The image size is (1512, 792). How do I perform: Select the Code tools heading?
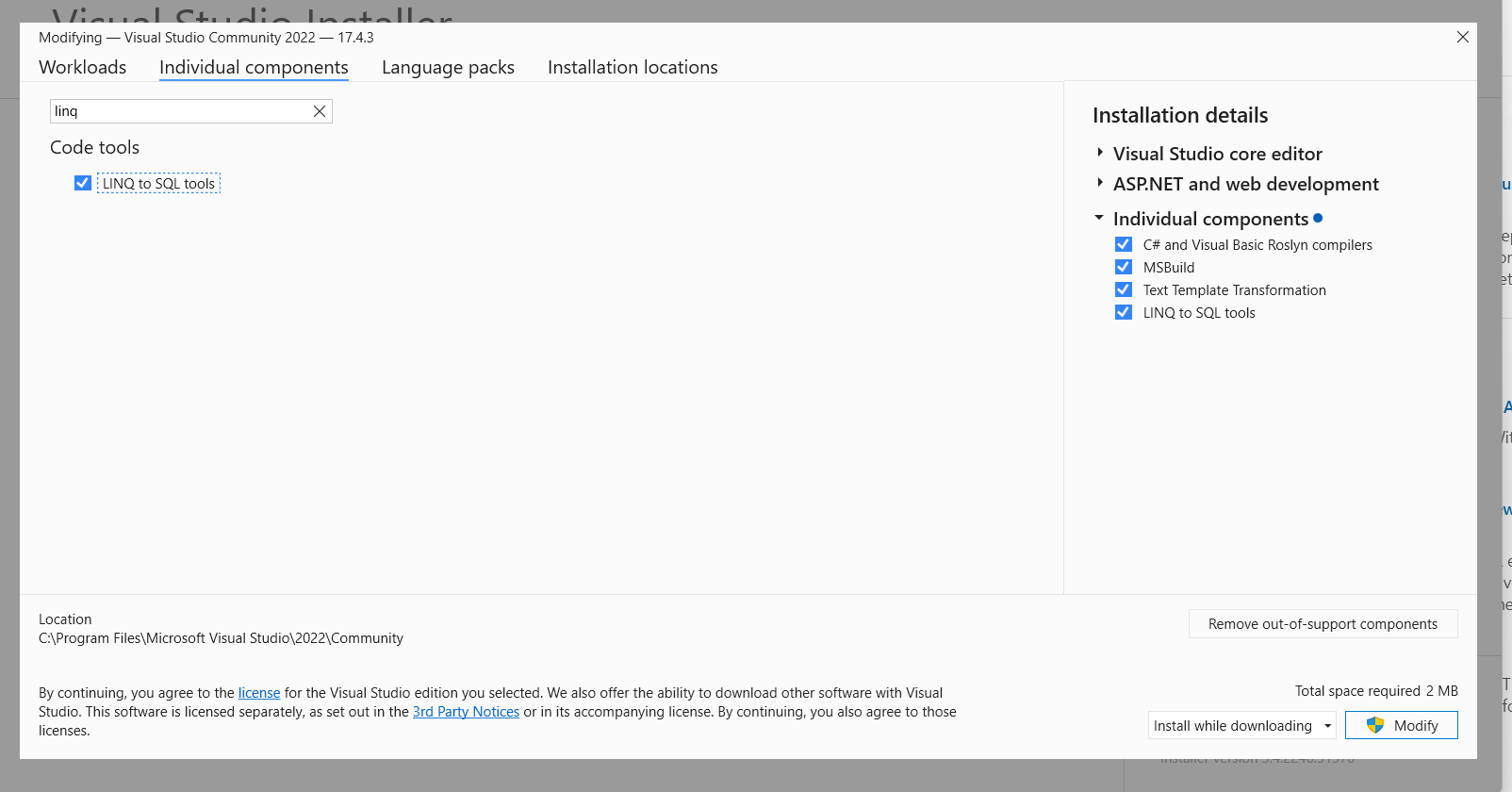[x=94, y=148]
